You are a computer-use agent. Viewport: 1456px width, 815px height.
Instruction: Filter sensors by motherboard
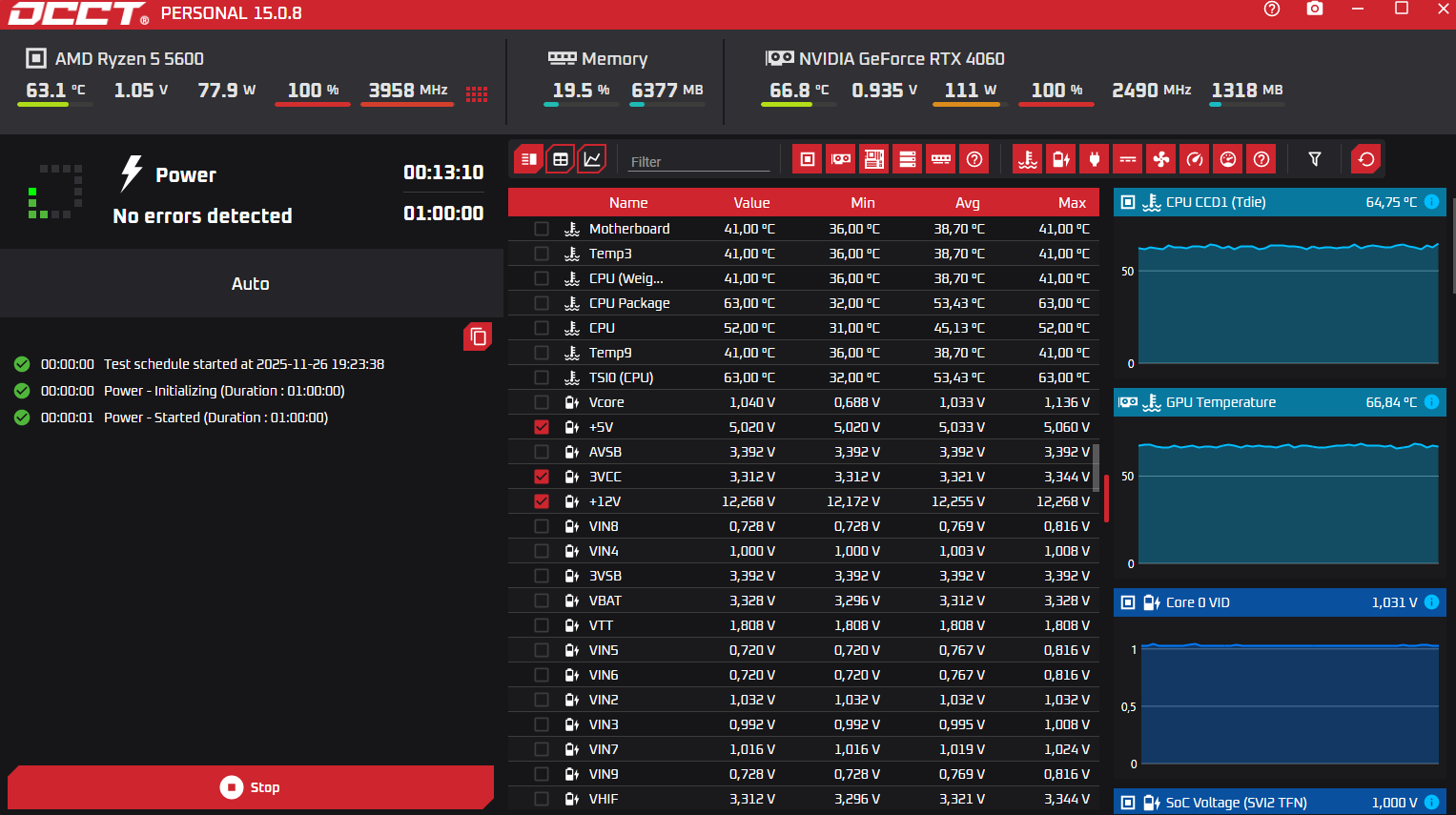874,159
